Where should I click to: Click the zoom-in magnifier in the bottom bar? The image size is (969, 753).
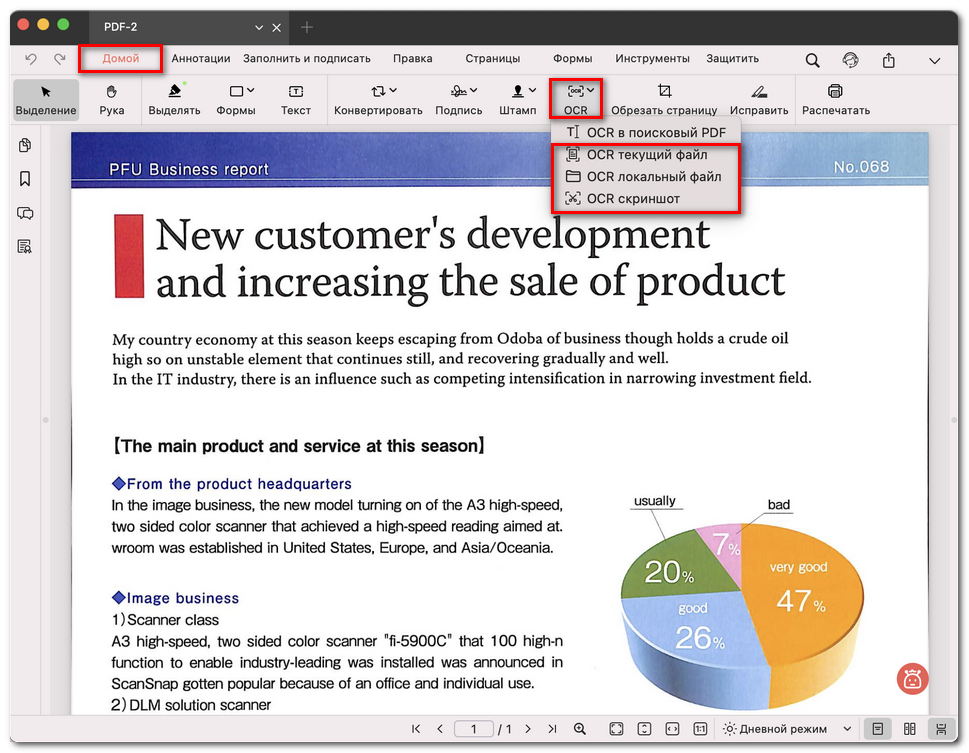tap(580, 729)
